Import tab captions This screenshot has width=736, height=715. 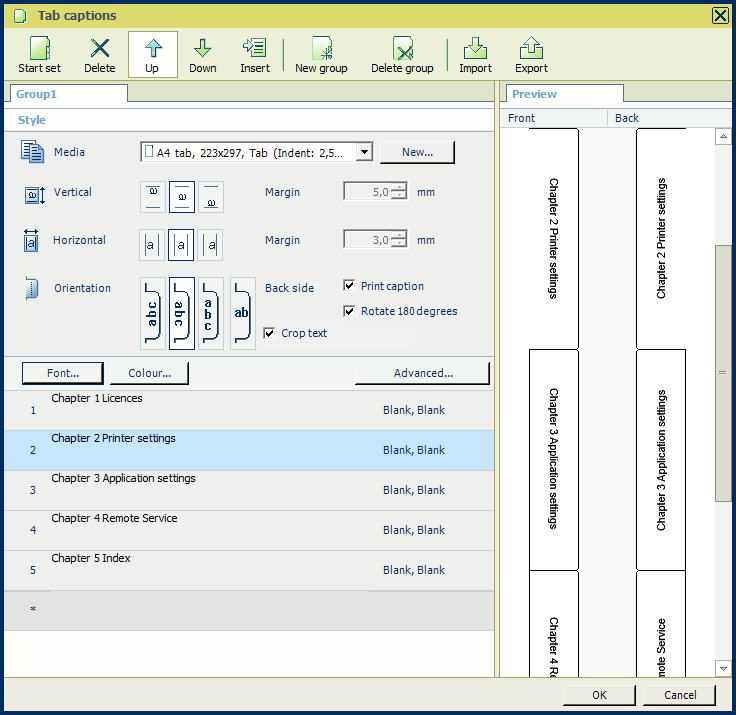tap(475, 55)
